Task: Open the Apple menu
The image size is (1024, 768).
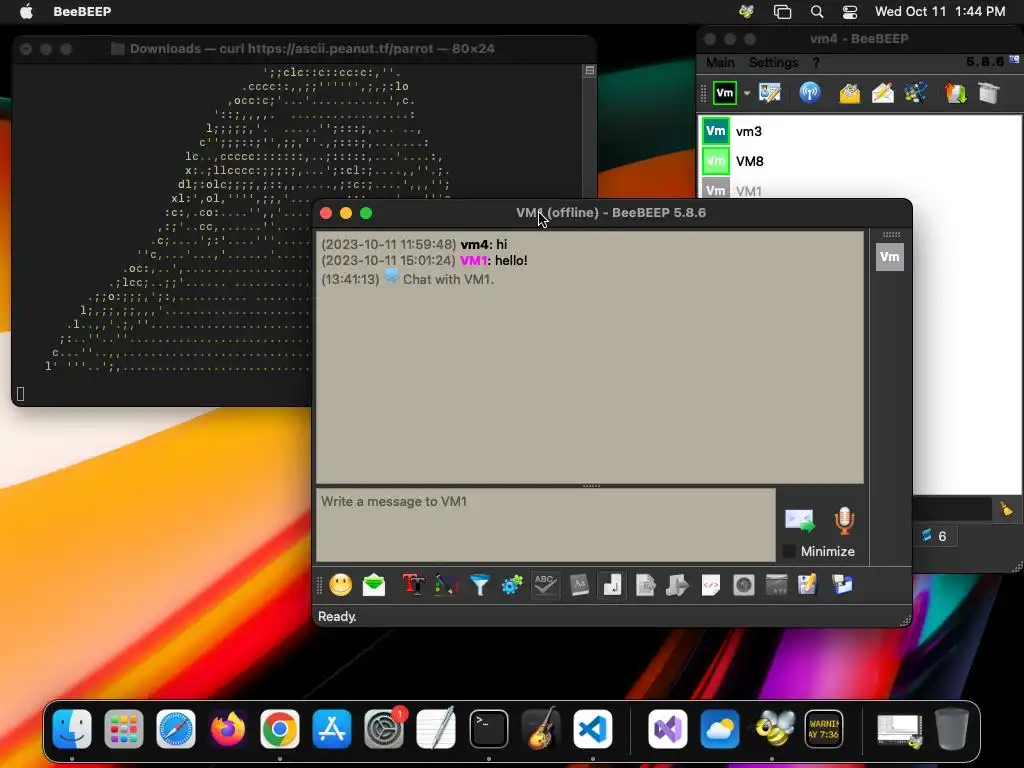Action: [26, 11]
